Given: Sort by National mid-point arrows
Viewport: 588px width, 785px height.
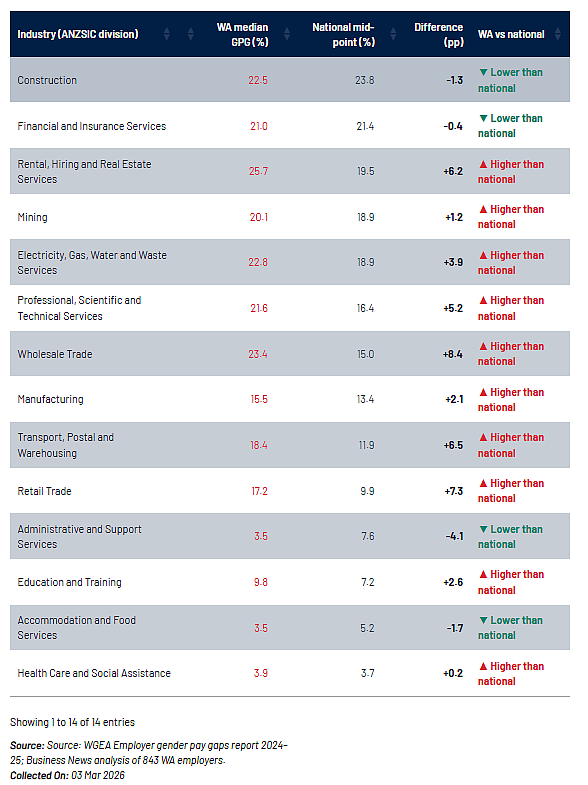Looking at the screenshot, I should (x=393, y=34).
